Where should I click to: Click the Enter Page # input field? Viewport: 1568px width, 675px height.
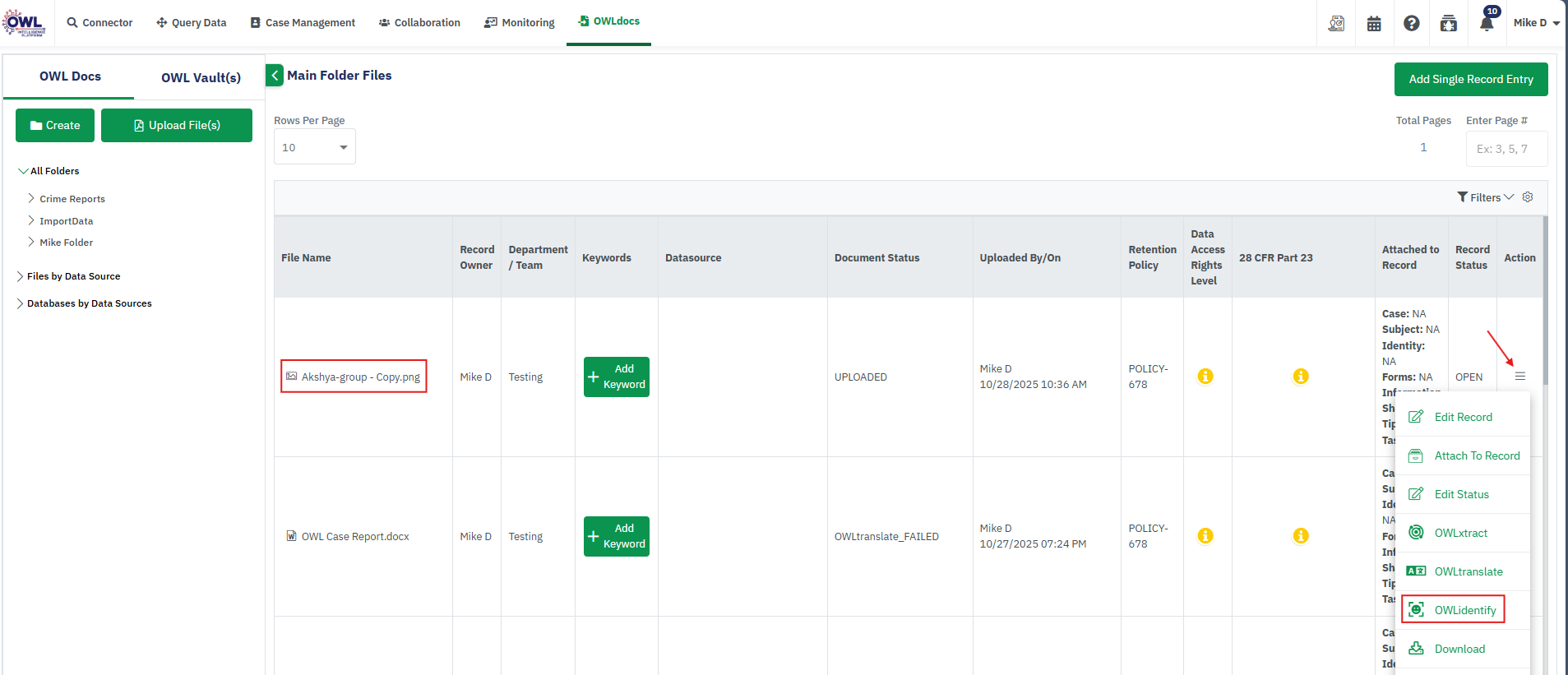point(1506,149)
